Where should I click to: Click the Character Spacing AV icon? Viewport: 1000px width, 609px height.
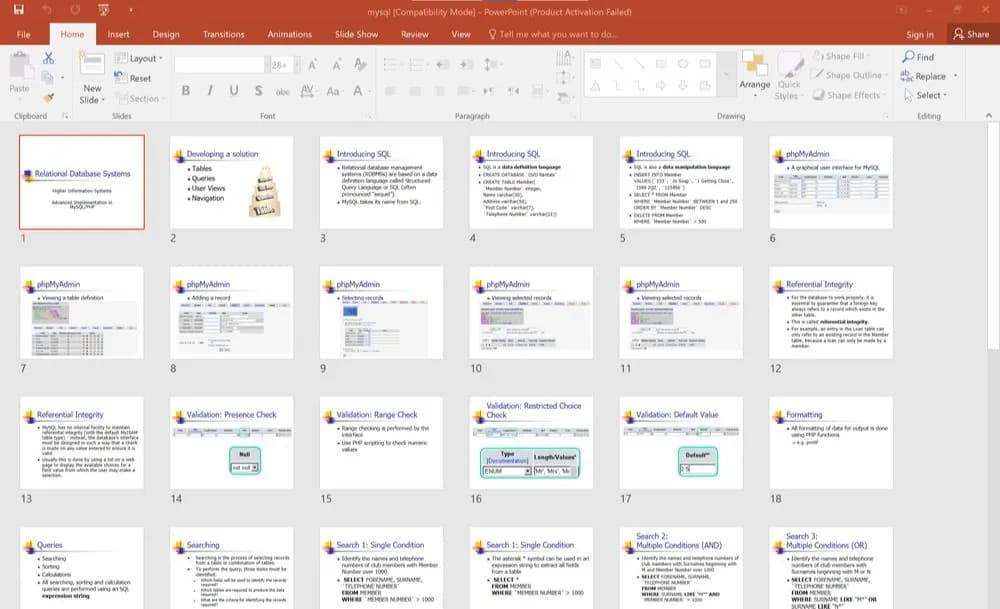[307, 91]
